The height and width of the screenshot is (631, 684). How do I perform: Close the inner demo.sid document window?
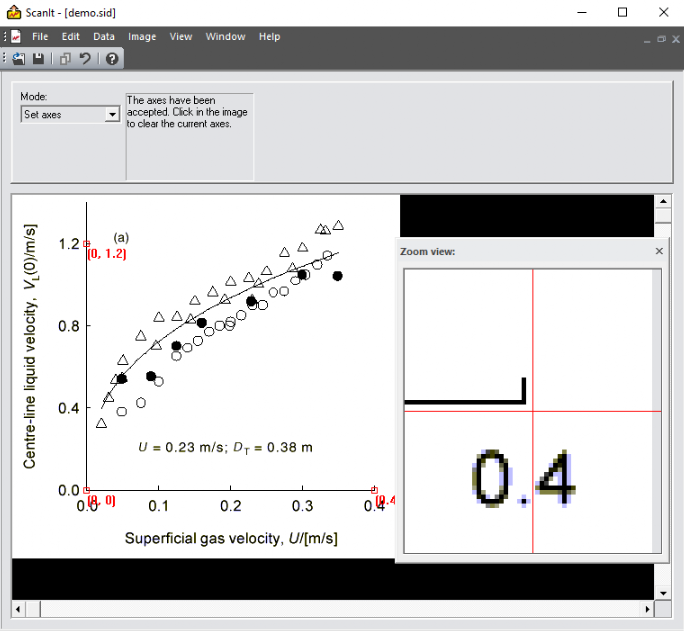[676, 39]
